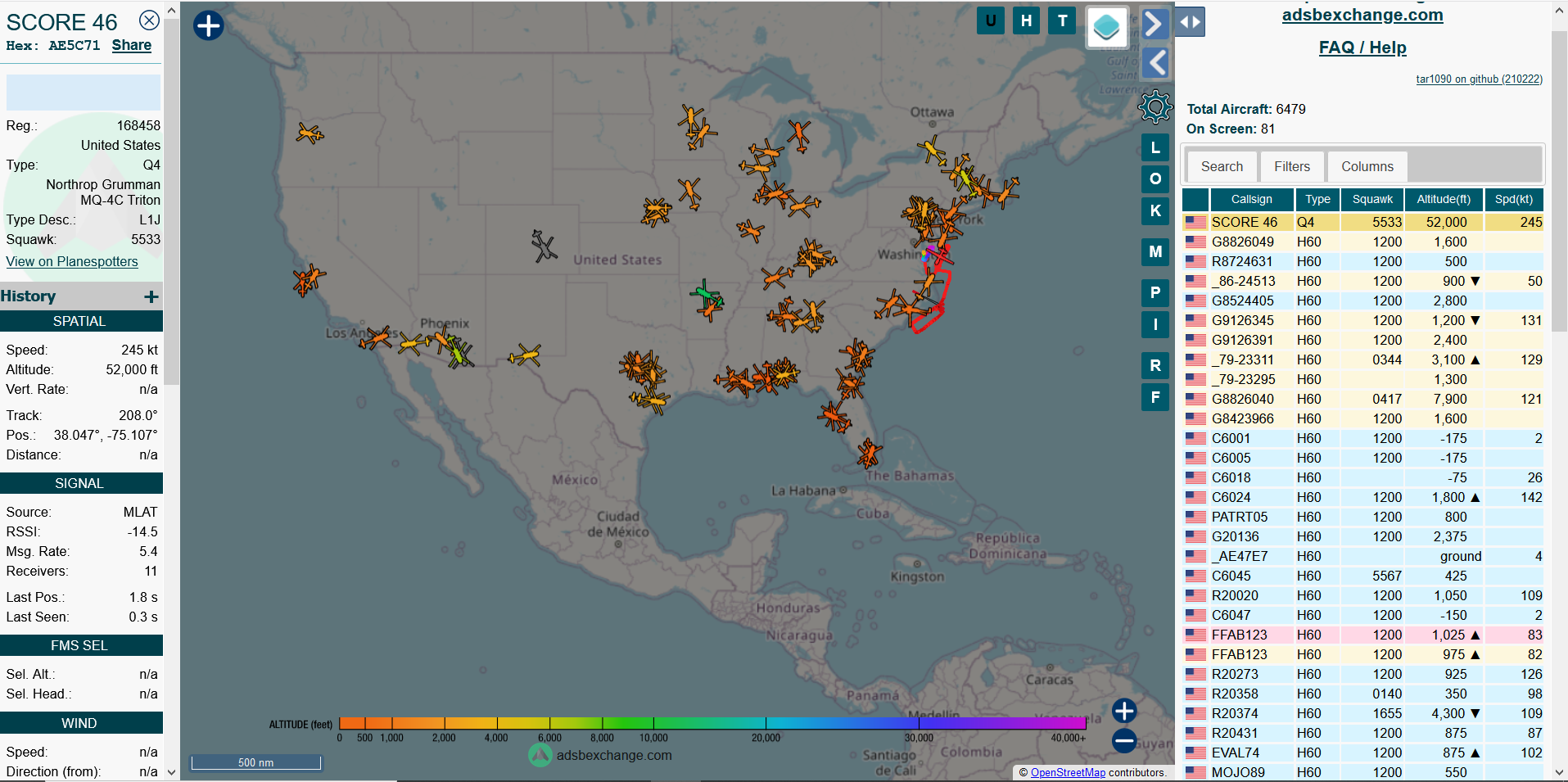Viewport: 1568px width, 782px height.
Task: Toggle the L map option button
Action: click(x=1155, y=147)
